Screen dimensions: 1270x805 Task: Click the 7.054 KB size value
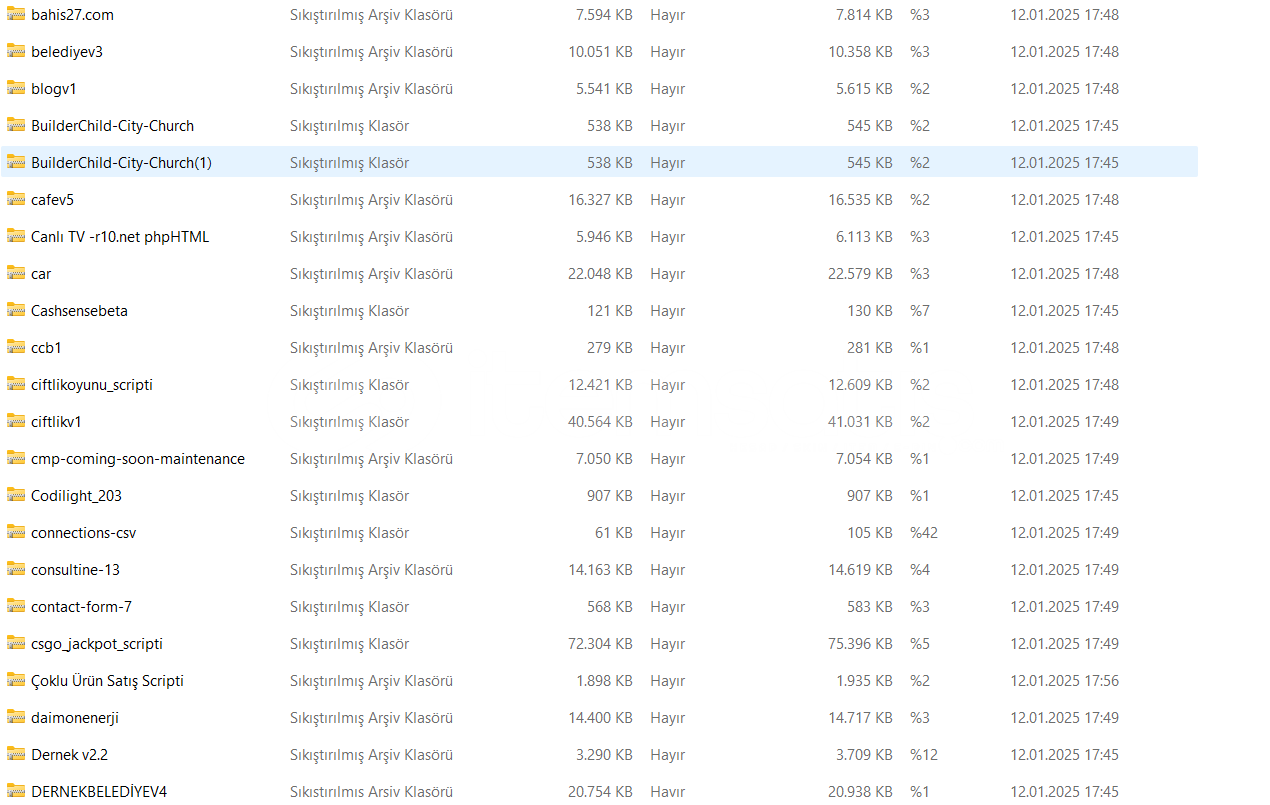pyautogui.click(x=864, y=459)
